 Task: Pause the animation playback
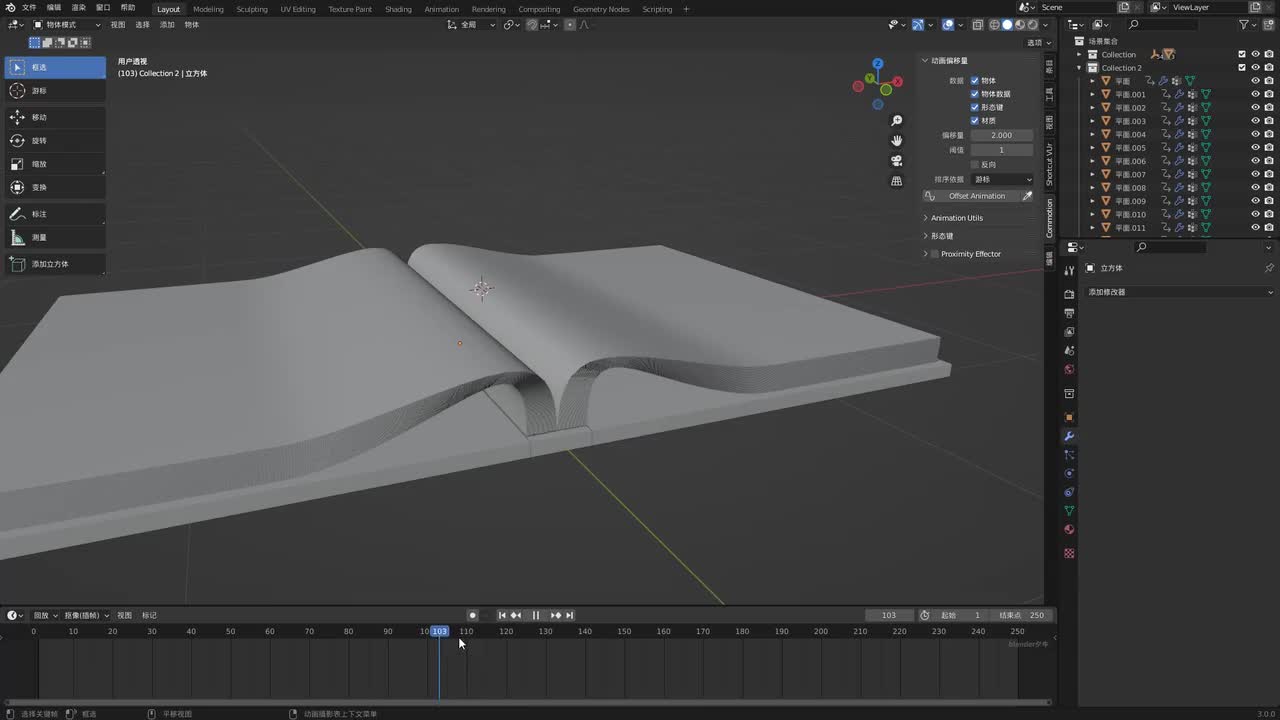(535, 615)
